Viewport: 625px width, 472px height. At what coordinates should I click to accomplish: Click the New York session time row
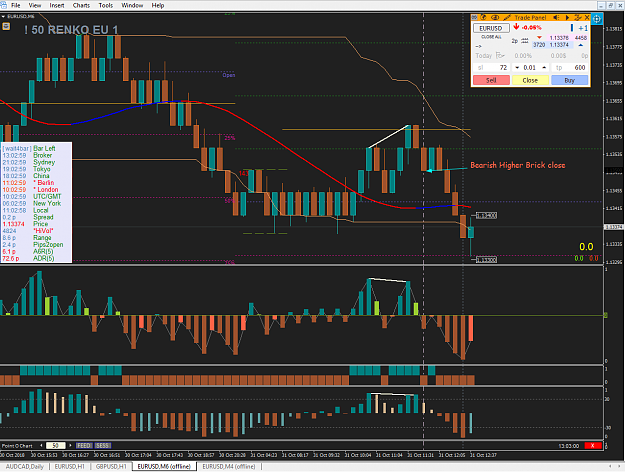coord(32,203)
